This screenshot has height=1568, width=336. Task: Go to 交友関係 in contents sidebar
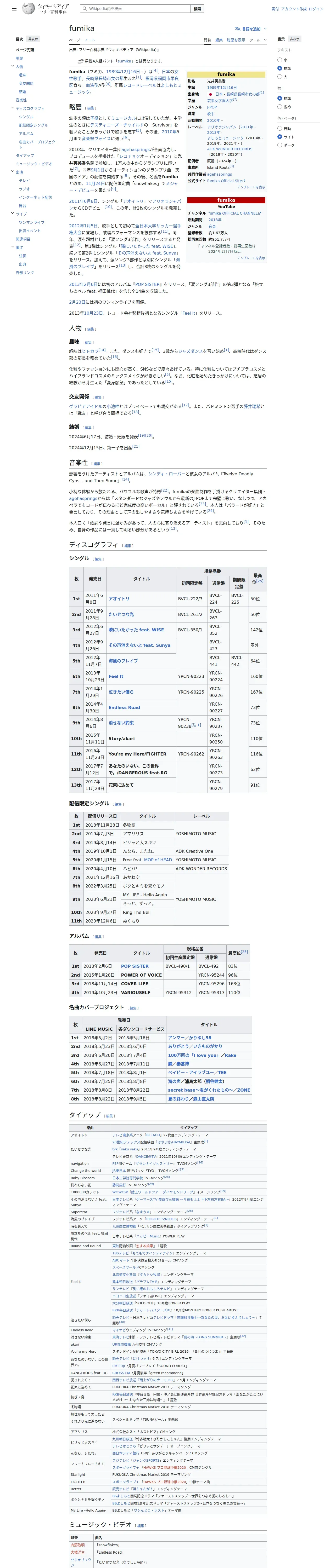tap(26, 83)
